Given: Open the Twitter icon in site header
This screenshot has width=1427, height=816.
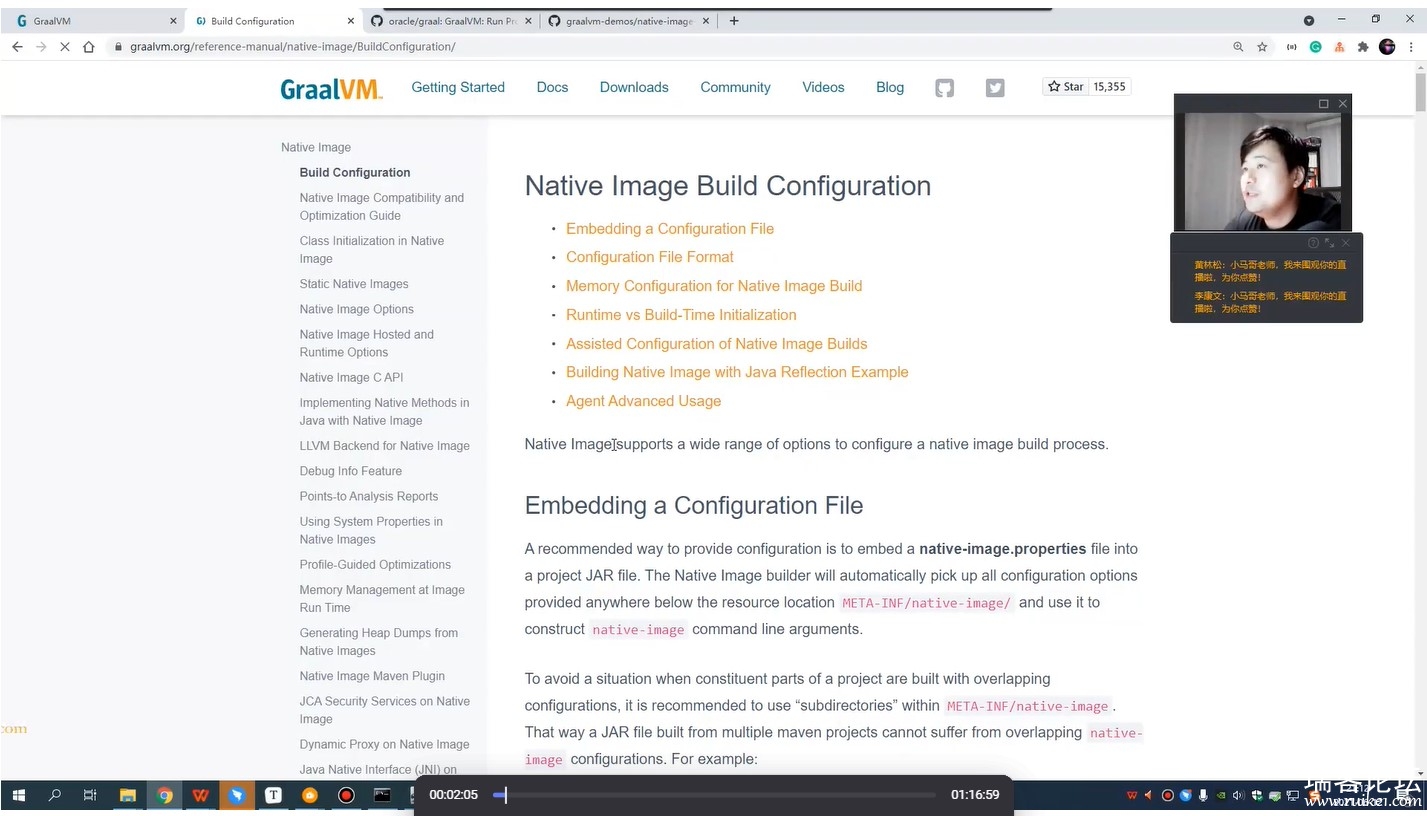Looking at the screenshot, I should pyautogui.click(x=995, y=88).
